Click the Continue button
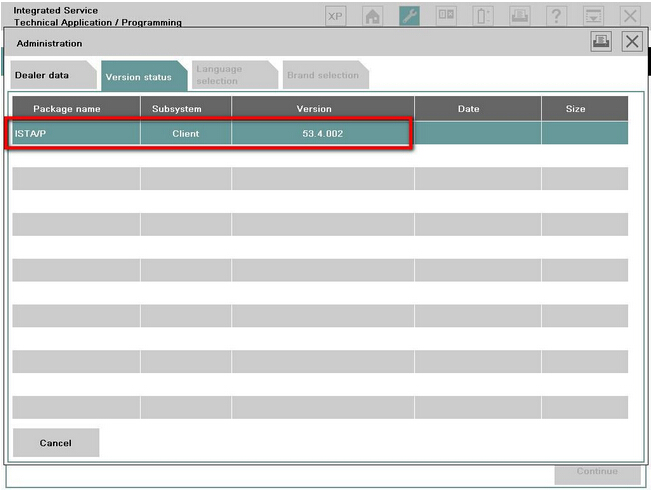The image size is (651, 490). [x=597, y=474]
